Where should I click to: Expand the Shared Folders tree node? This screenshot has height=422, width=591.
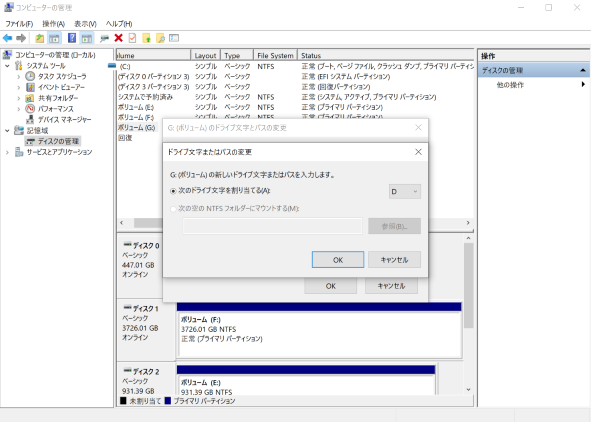18,98
